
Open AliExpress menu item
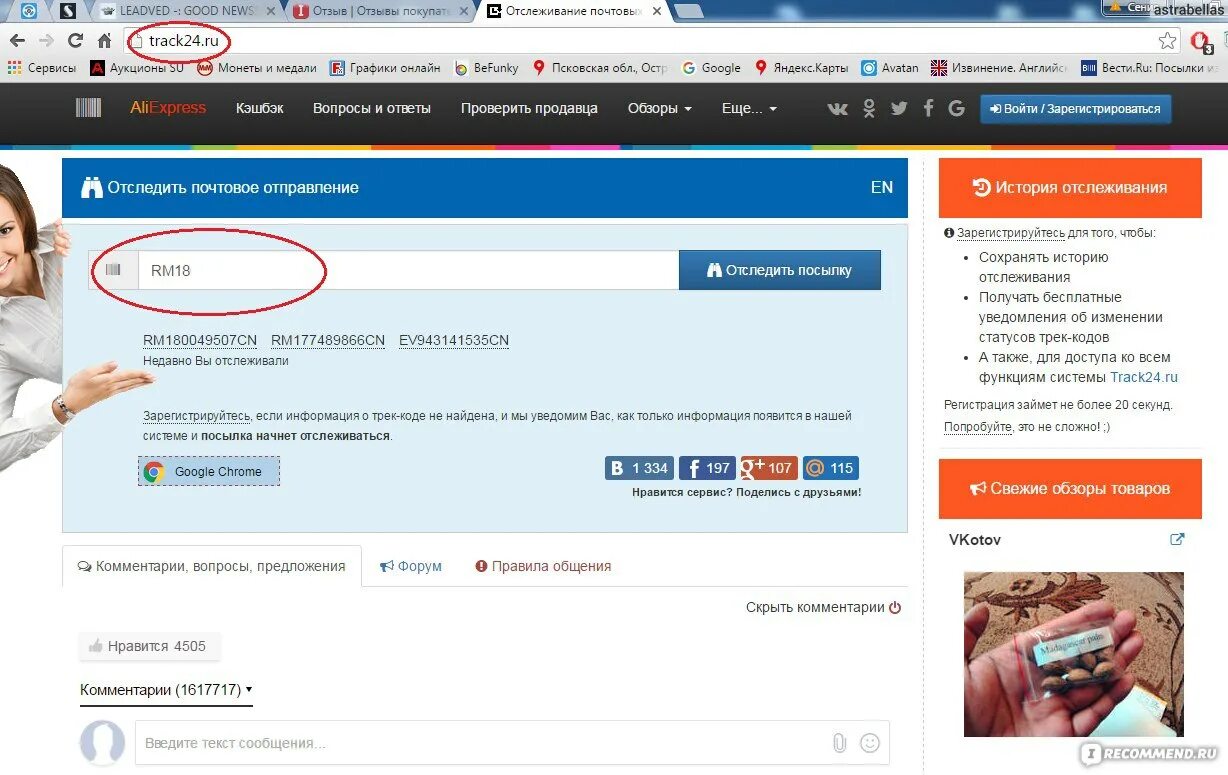168,108
